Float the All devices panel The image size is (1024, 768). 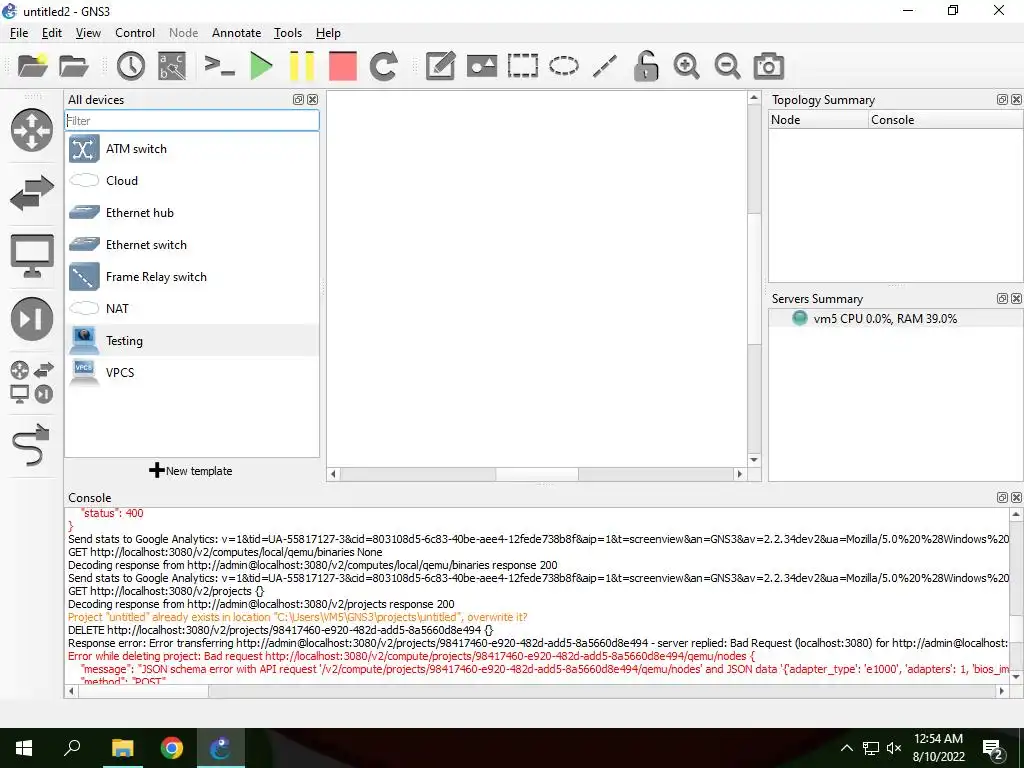298,99
